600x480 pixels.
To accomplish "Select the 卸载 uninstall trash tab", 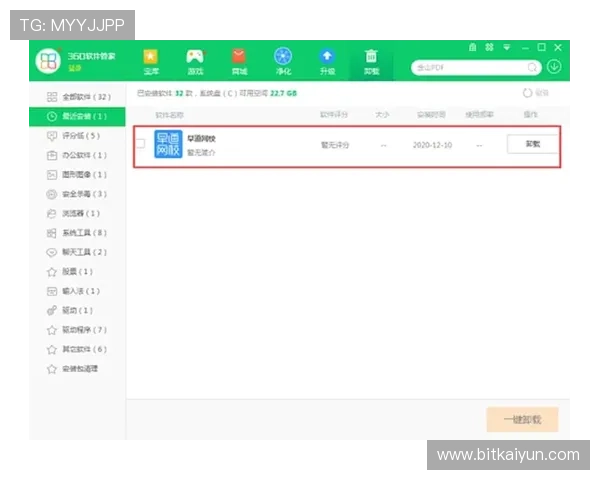I will tap(371, 61).
